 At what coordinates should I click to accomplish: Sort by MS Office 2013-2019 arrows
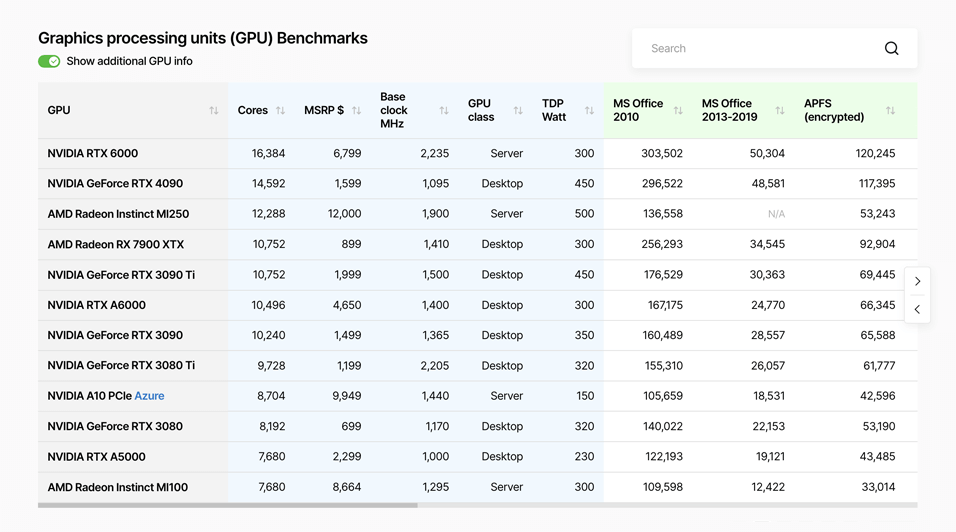pos(780,110)
